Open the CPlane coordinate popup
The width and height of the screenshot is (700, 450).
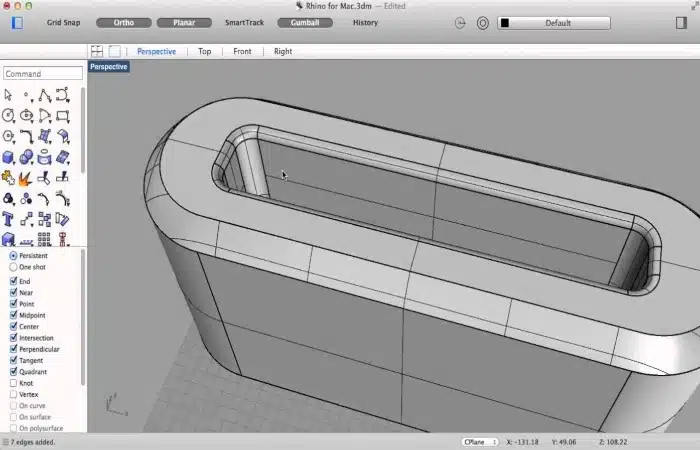(480, 442)
